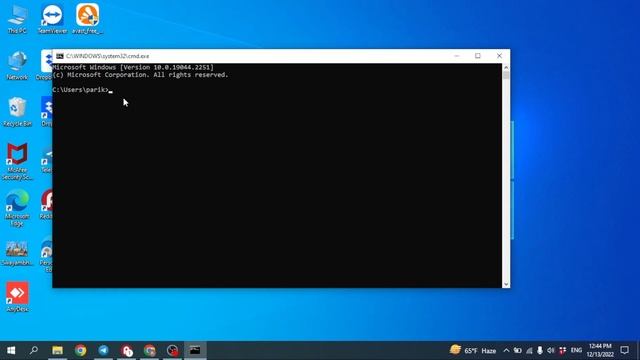Open the volume speaker icon
The image size is (640, 360).
tap(551, 350)
